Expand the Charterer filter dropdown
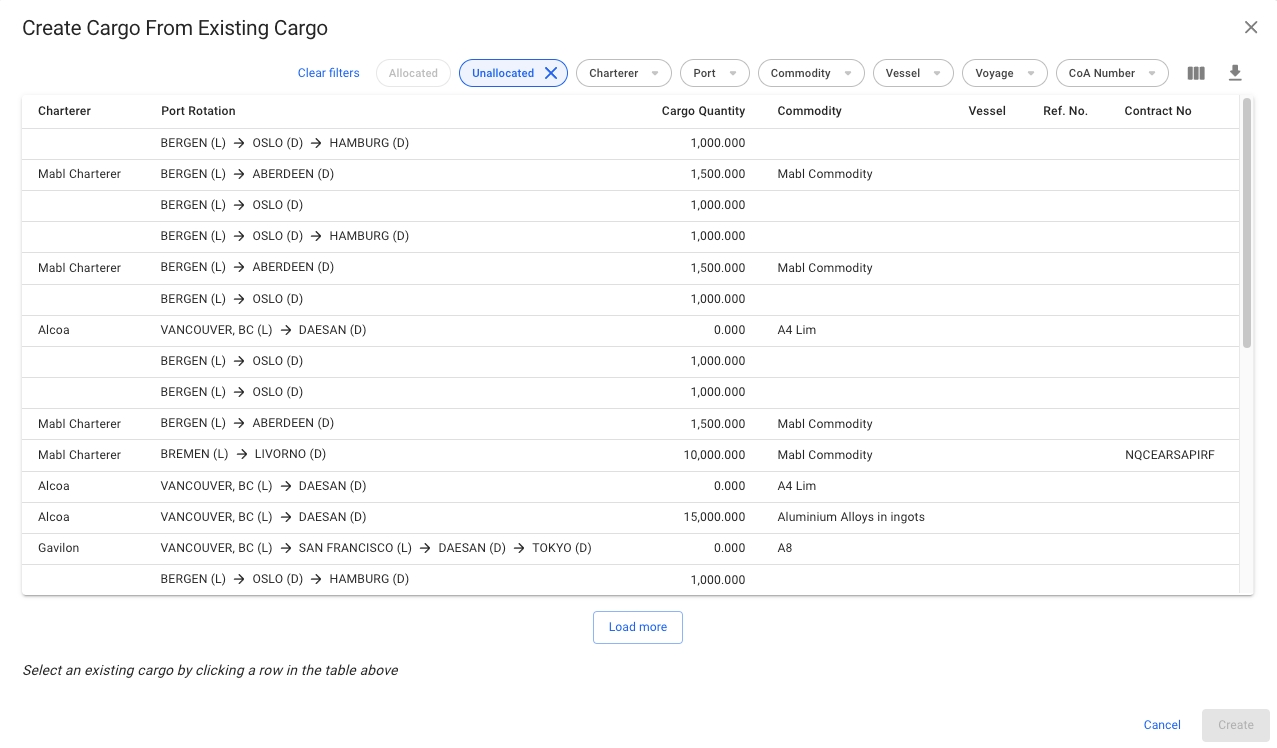The image size is (1277, 748). (623, 73)
